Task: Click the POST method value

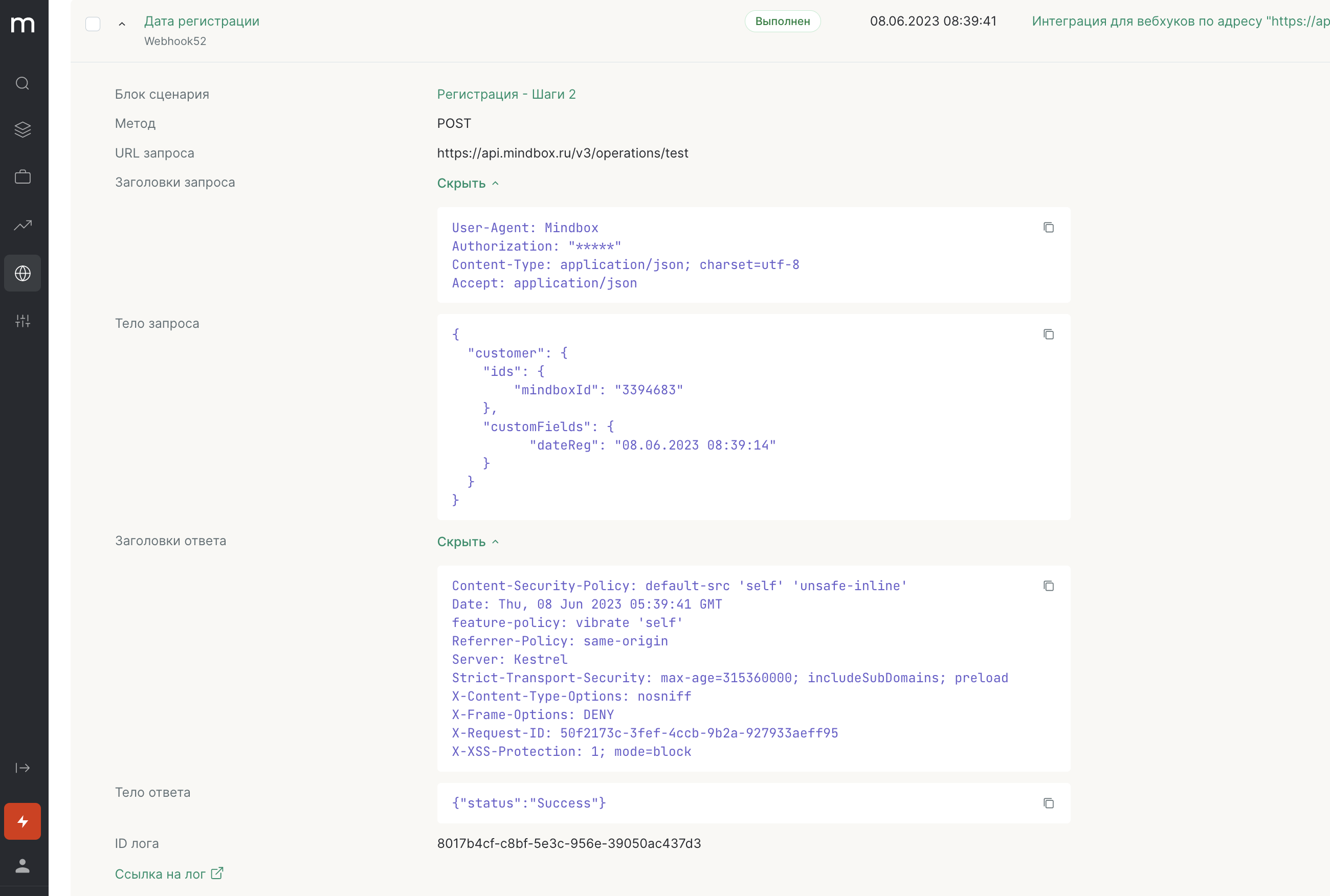Action: click(454, 123)
